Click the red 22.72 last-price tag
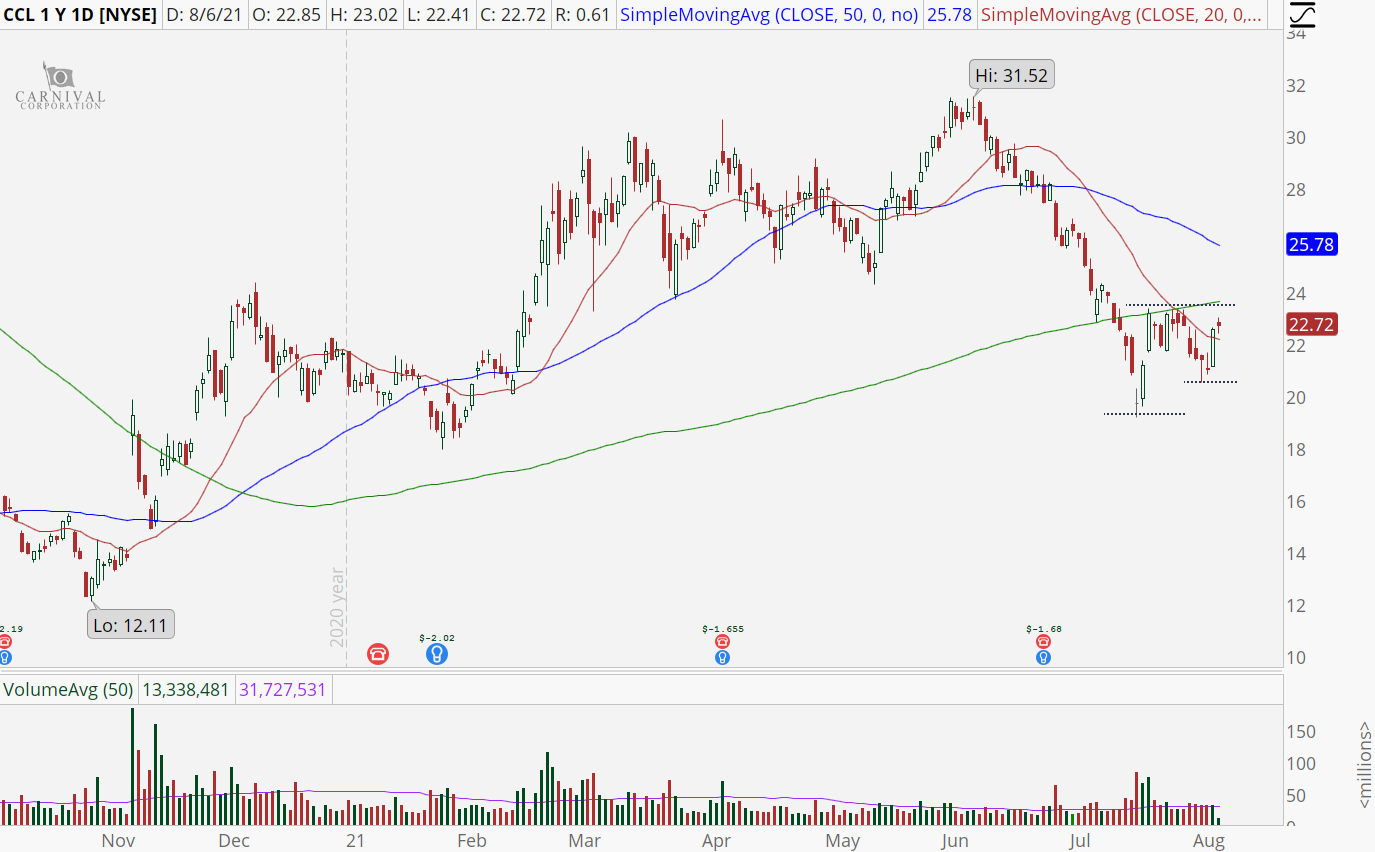The width and height of the screenshot is (1375, 852). tap(1312, 324)
